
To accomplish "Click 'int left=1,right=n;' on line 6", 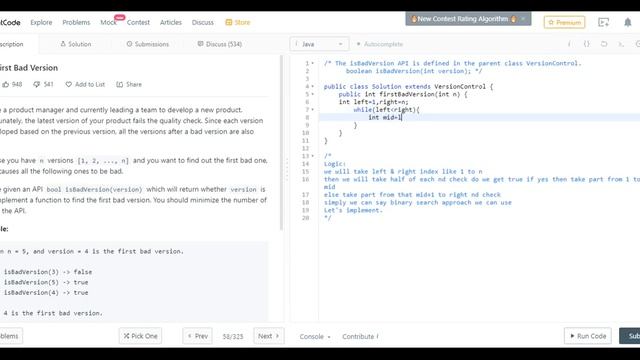I will (373, 102).
